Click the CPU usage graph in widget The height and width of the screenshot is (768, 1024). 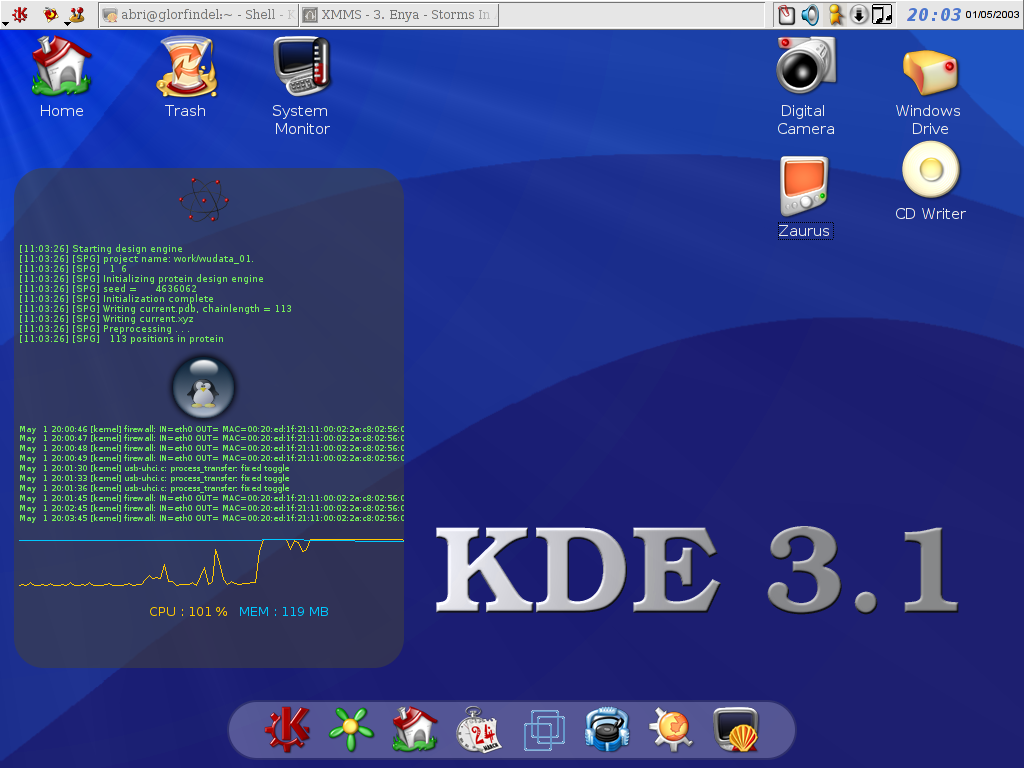(211, 562)
